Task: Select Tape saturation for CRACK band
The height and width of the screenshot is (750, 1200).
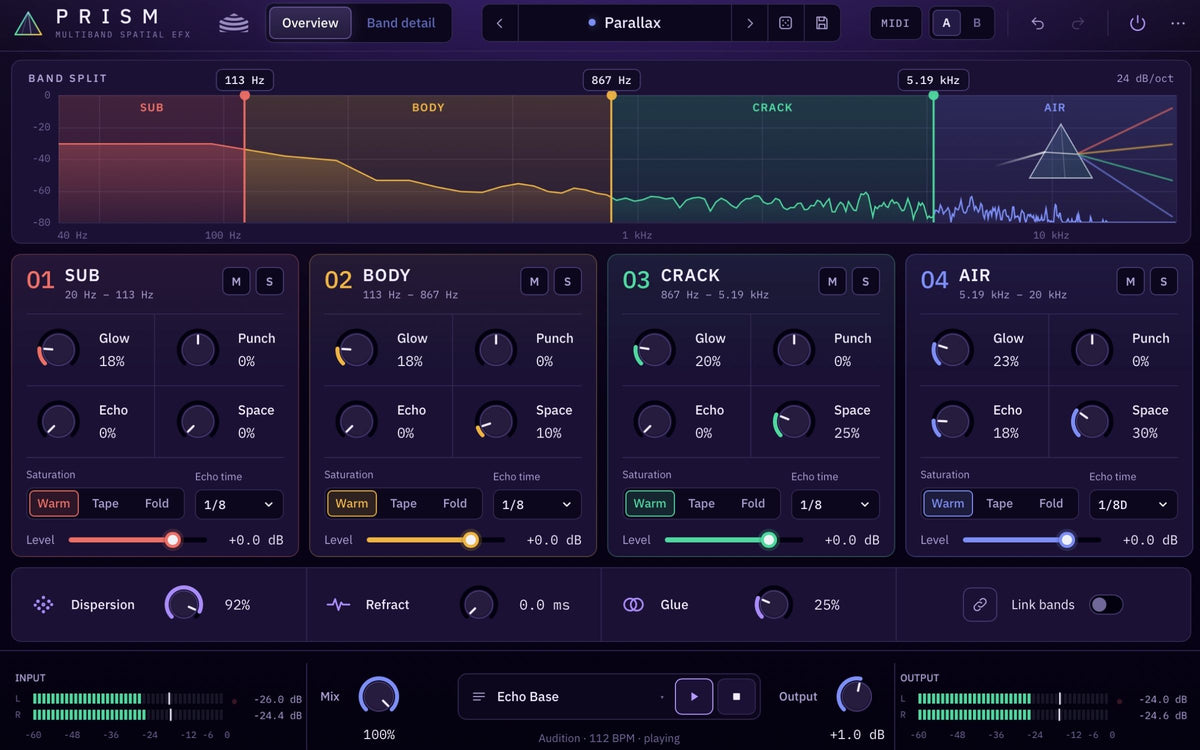Action: tap(701, 503)
